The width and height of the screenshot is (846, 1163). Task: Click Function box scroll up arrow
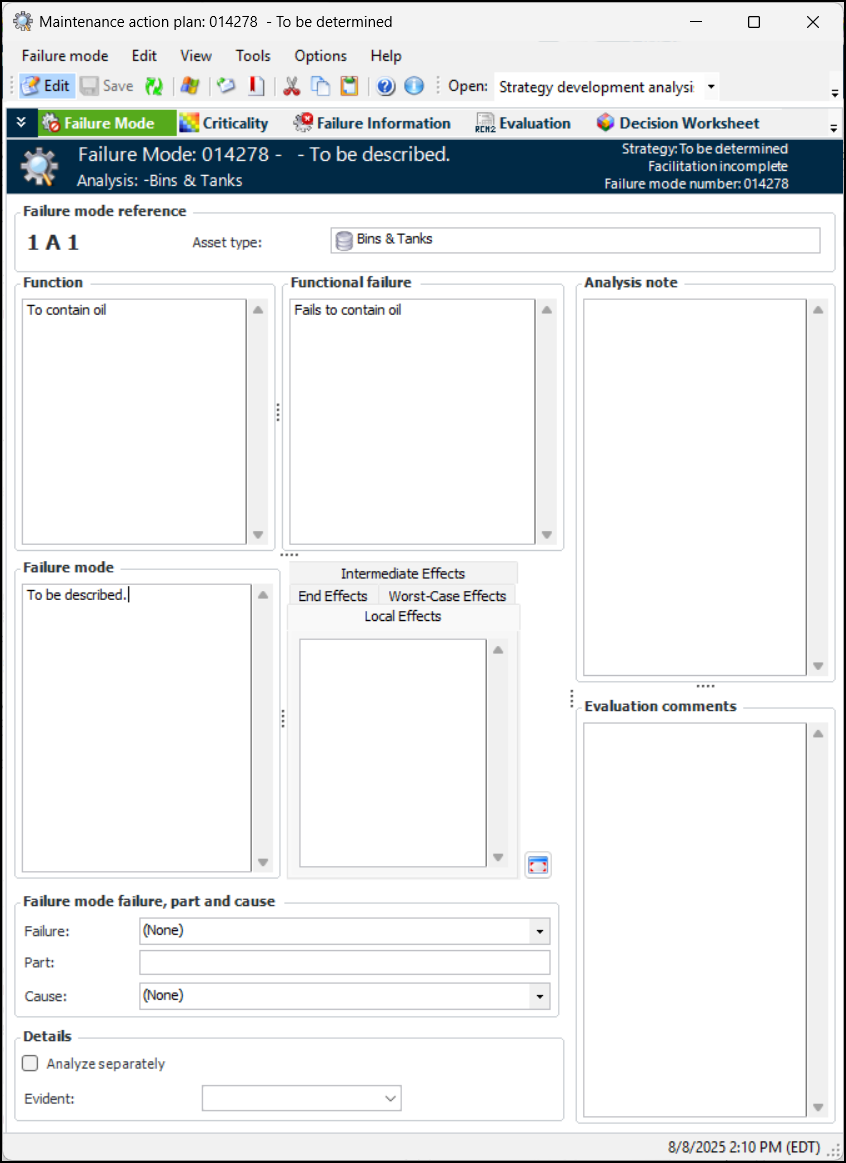pos(258,310)
